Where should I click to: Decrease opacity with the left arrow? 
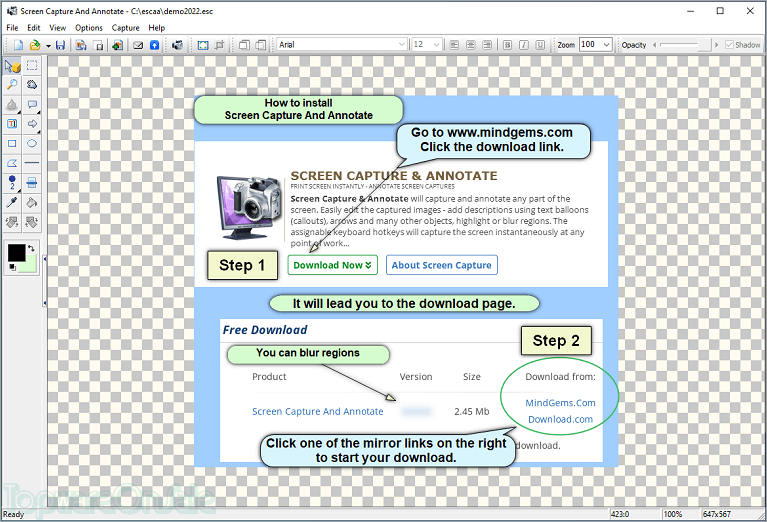pos(654,45)
